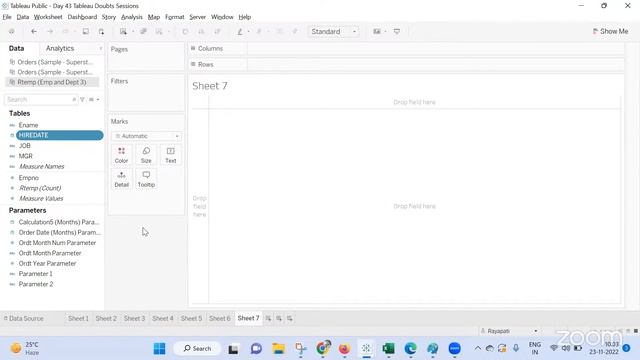
Task: Click the filter icon beside Search field
Action: 82,100
